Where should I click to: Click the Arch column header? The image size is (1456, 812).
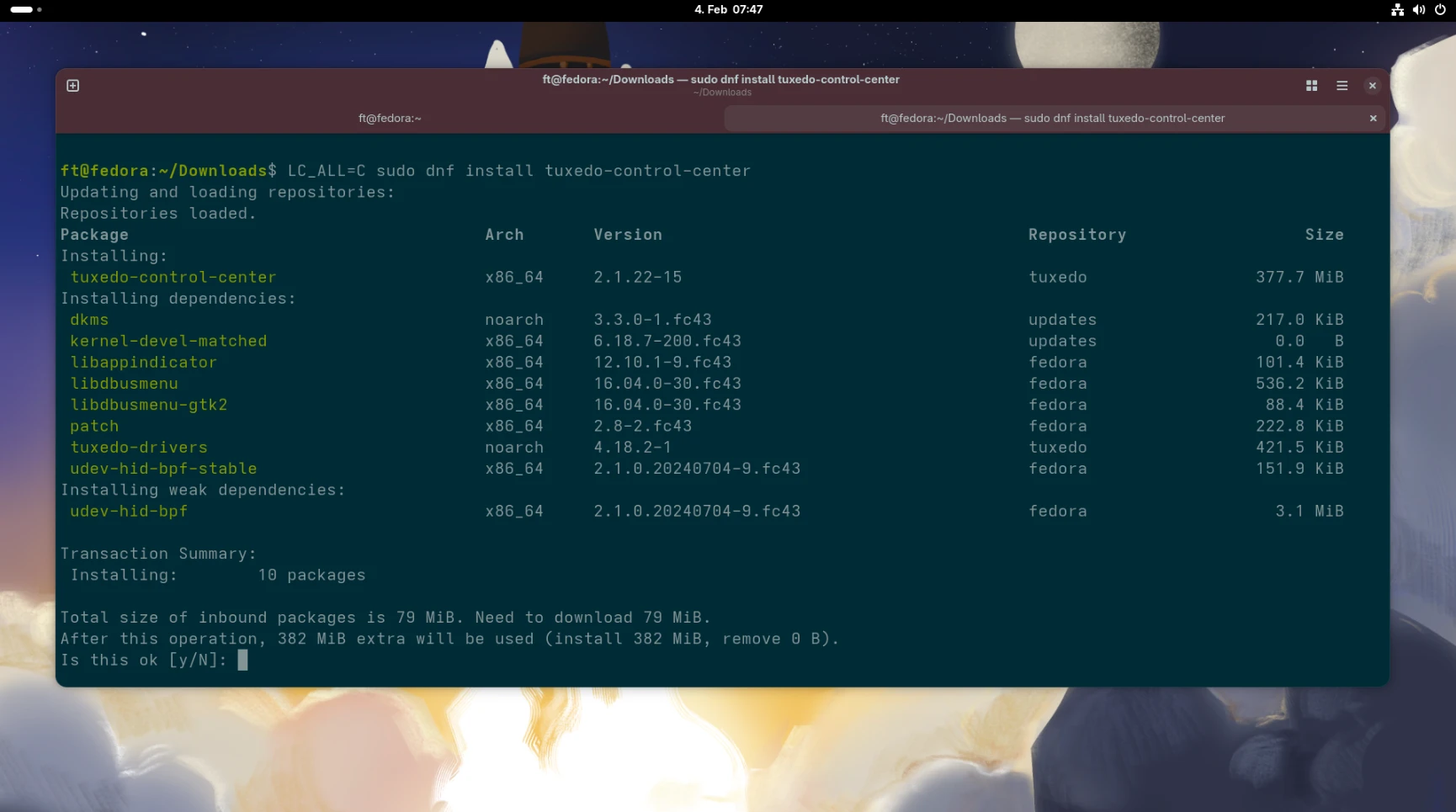pos(504,235)
